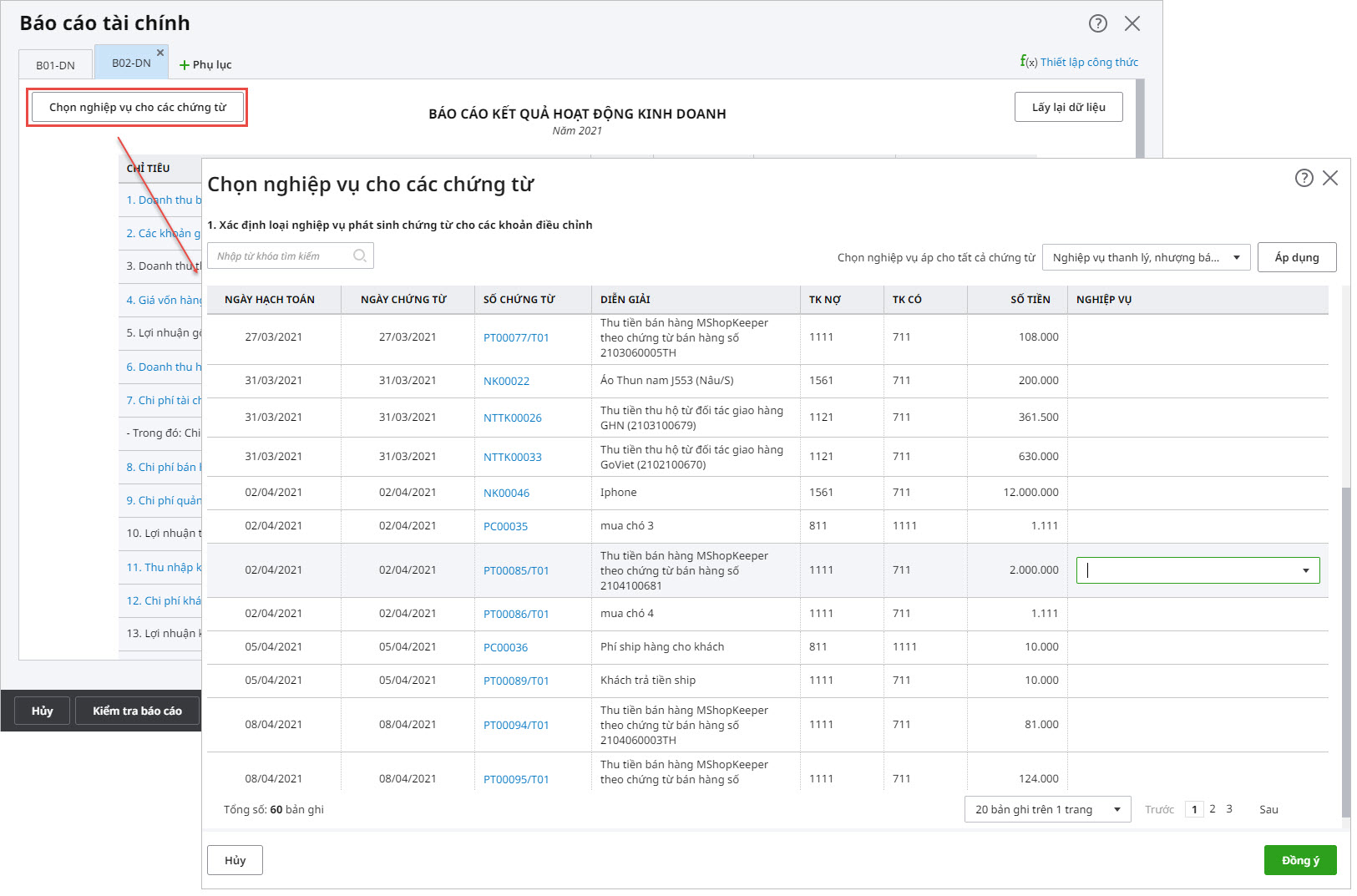Close the B02-DN tab with its x icon

coord(160,53)
